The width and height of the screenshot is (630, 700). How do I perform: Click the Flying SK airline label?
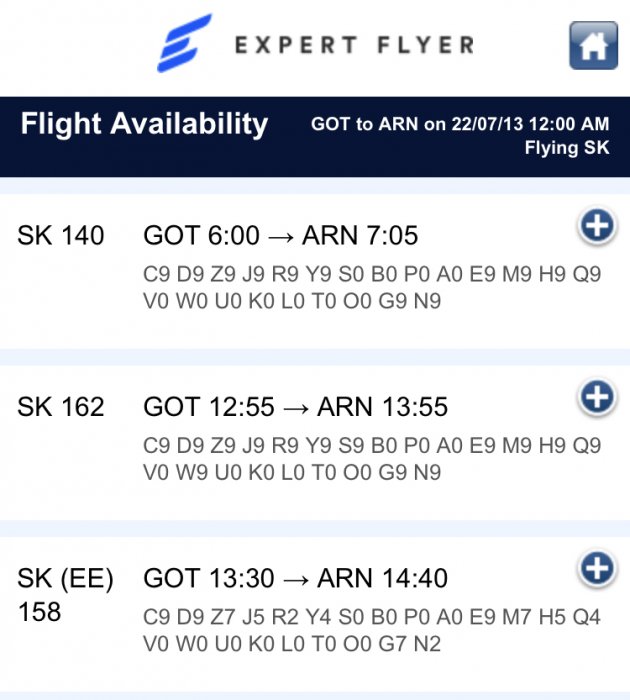click(x=566, y=149)
